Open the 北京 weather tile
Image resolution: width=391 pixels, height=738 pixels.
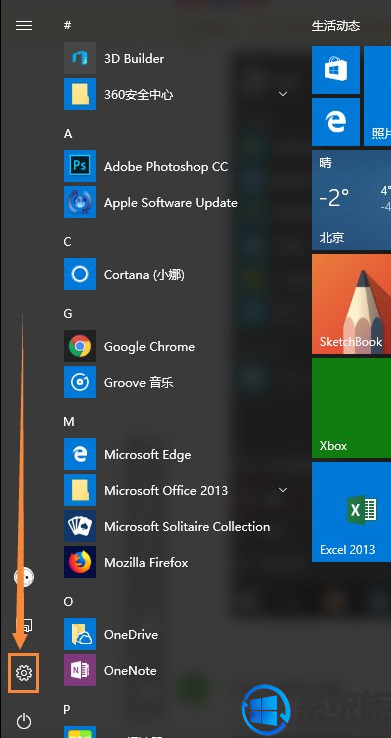(351, 200)
